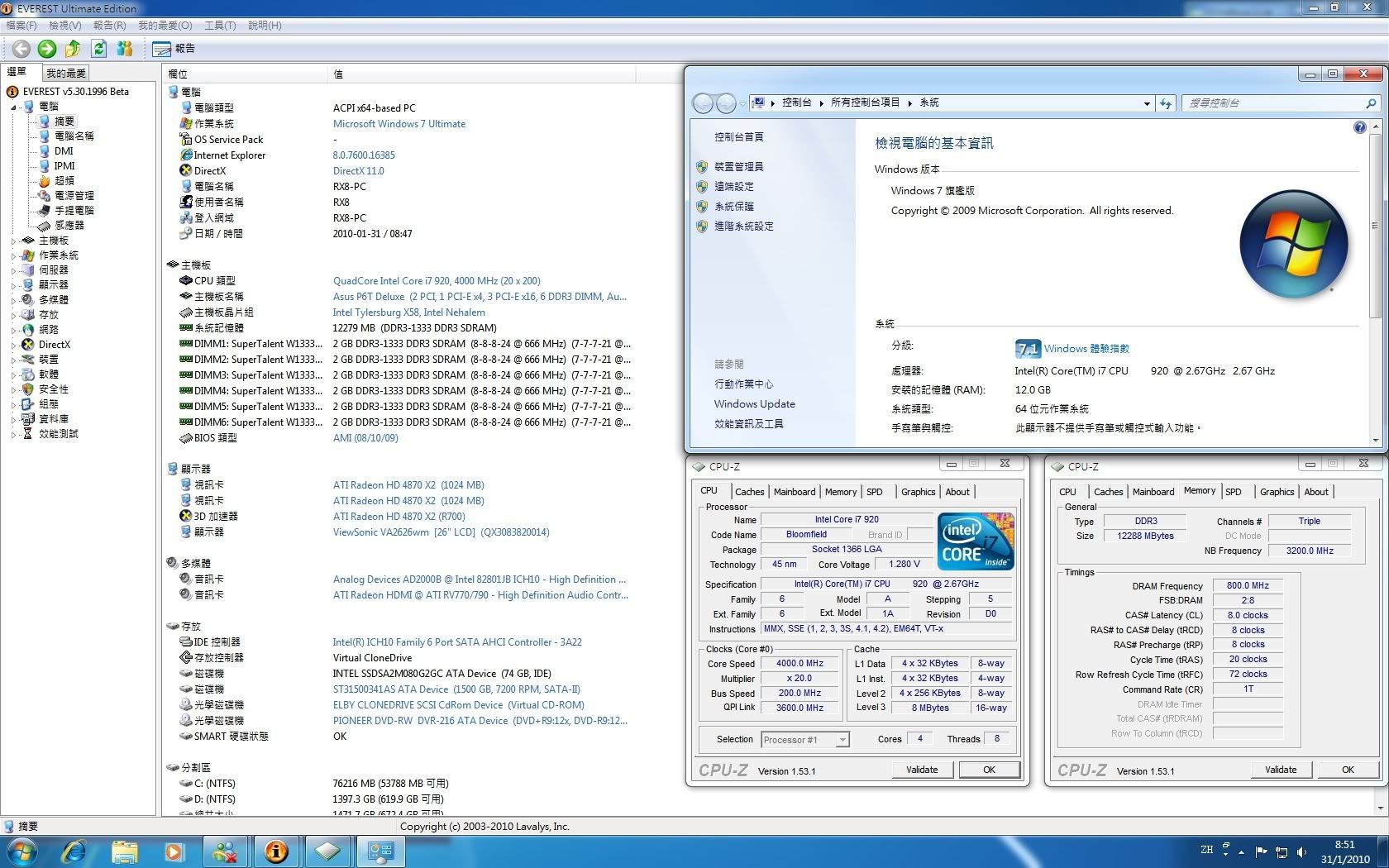Open the Control Panel address bar dropdown arrow
This screenshot has width=1389, height=868.
tap(1147, 103)
